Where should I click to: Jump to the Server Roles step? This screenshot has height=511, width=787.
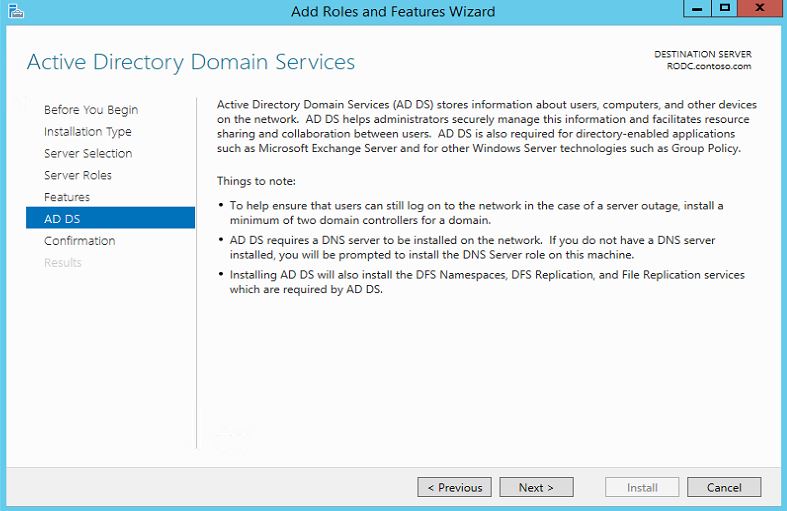pos(78,175)
